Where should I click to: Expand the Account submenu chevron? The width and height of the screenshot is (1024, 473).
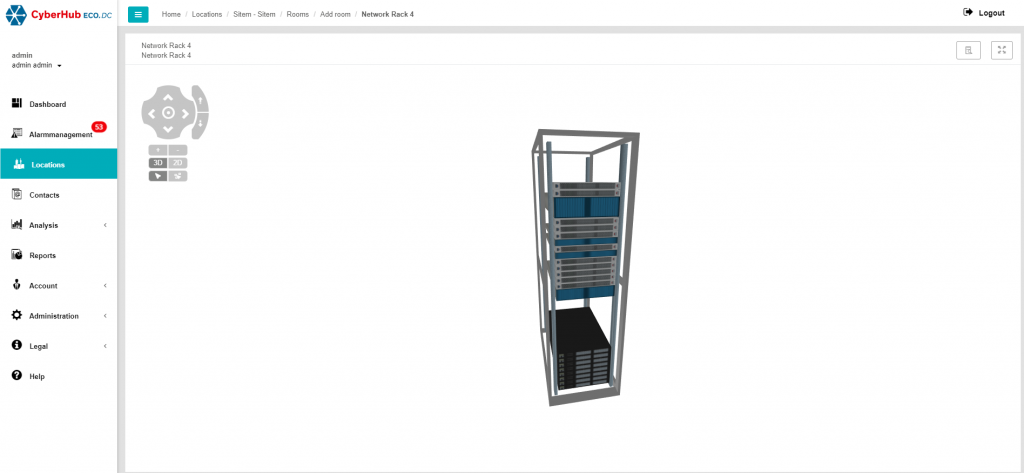coord(105,285)
